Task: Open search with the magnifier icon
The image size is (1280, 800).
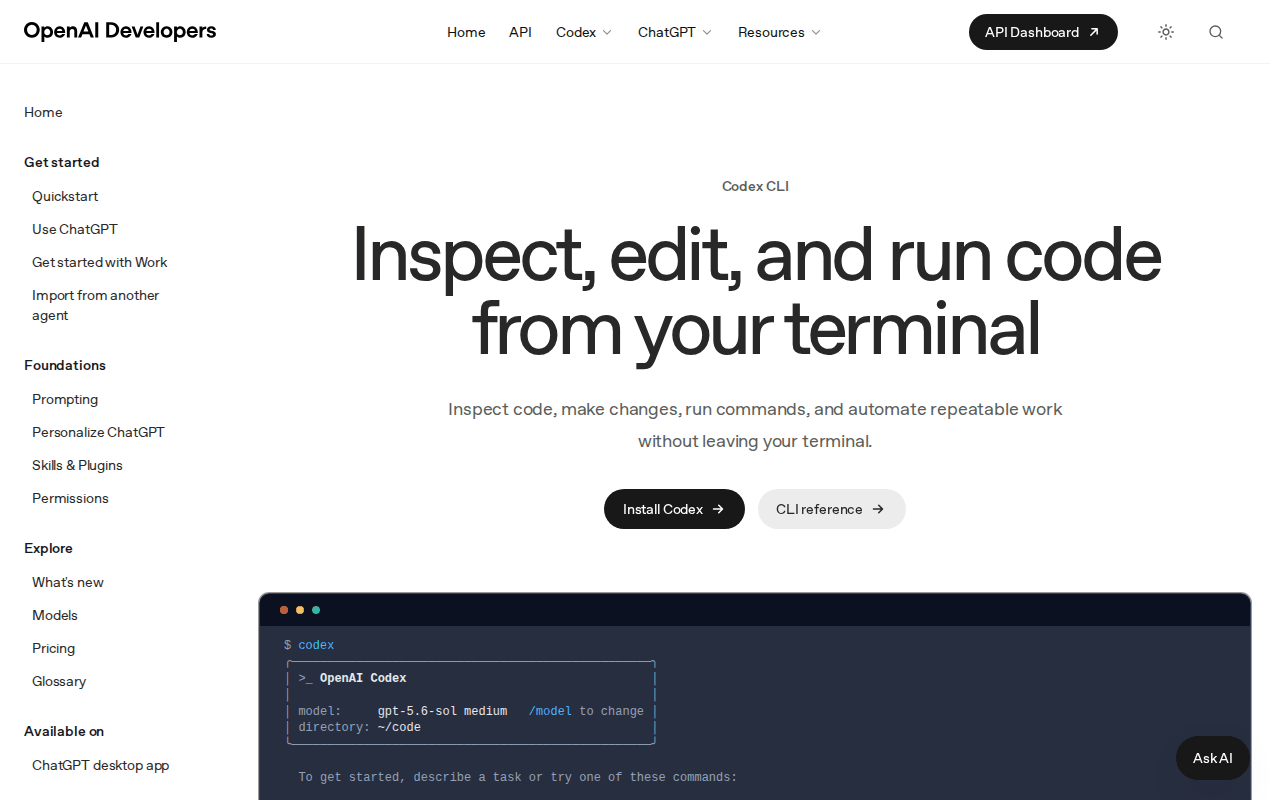Action: [x=1216, y=32]
